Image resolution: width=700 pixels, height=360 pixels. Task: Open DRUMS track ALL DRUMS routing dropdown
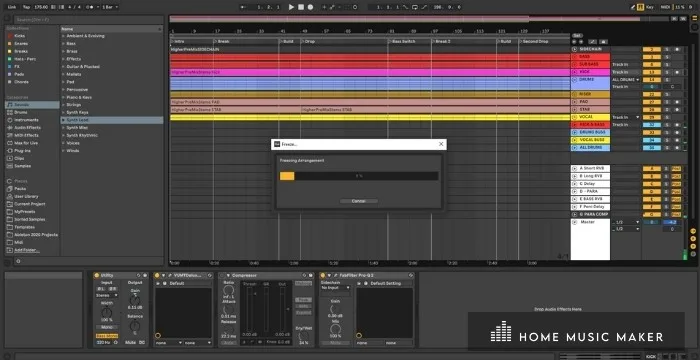pyautogui.click(x=625, y=80)
